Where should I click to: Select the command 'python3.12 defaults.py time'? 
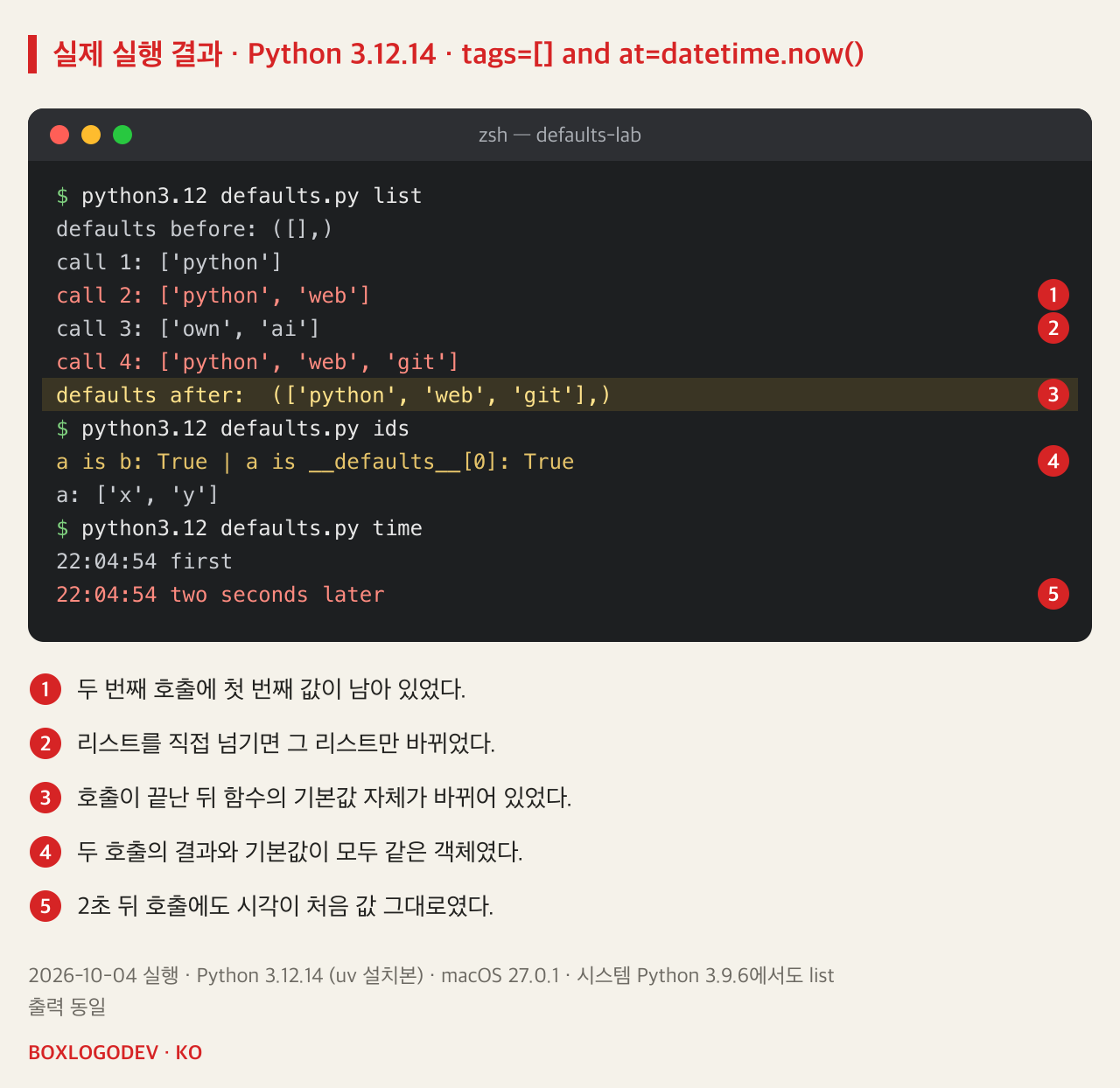tap(251, 528)
